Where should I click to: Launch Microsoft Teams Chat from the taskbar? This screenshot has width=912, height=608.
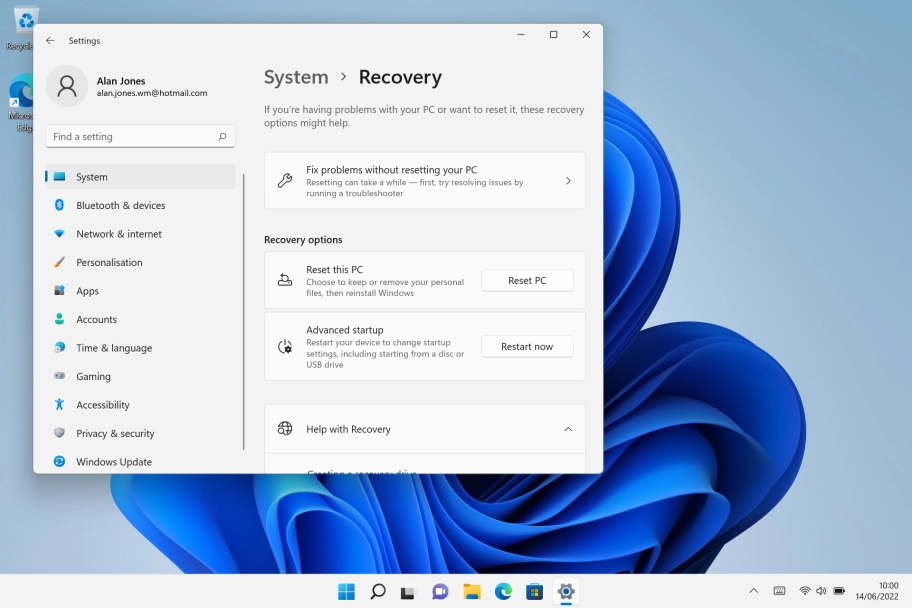[x=439, y=591]
